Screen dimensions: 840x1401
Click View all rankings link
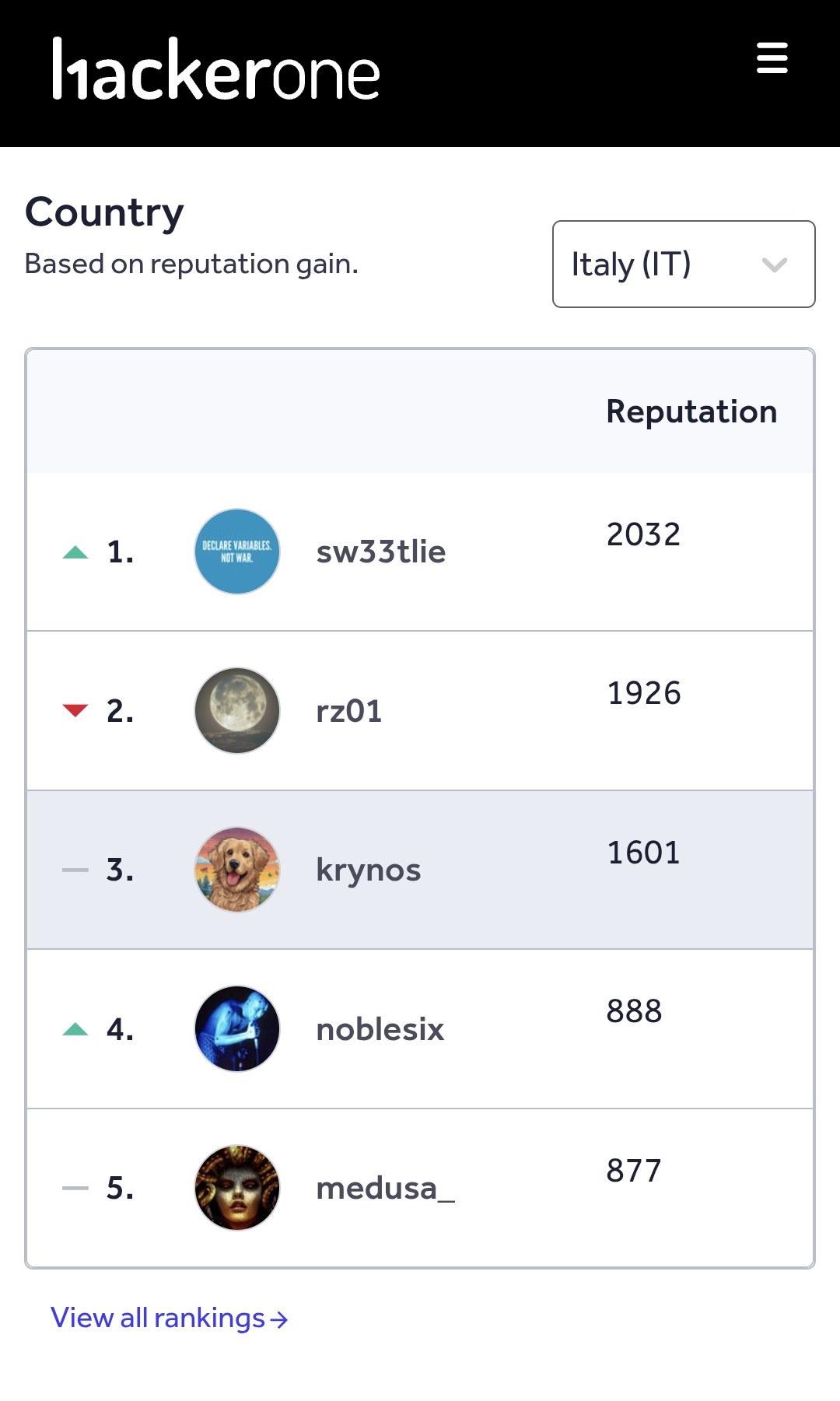[169, 1318]
